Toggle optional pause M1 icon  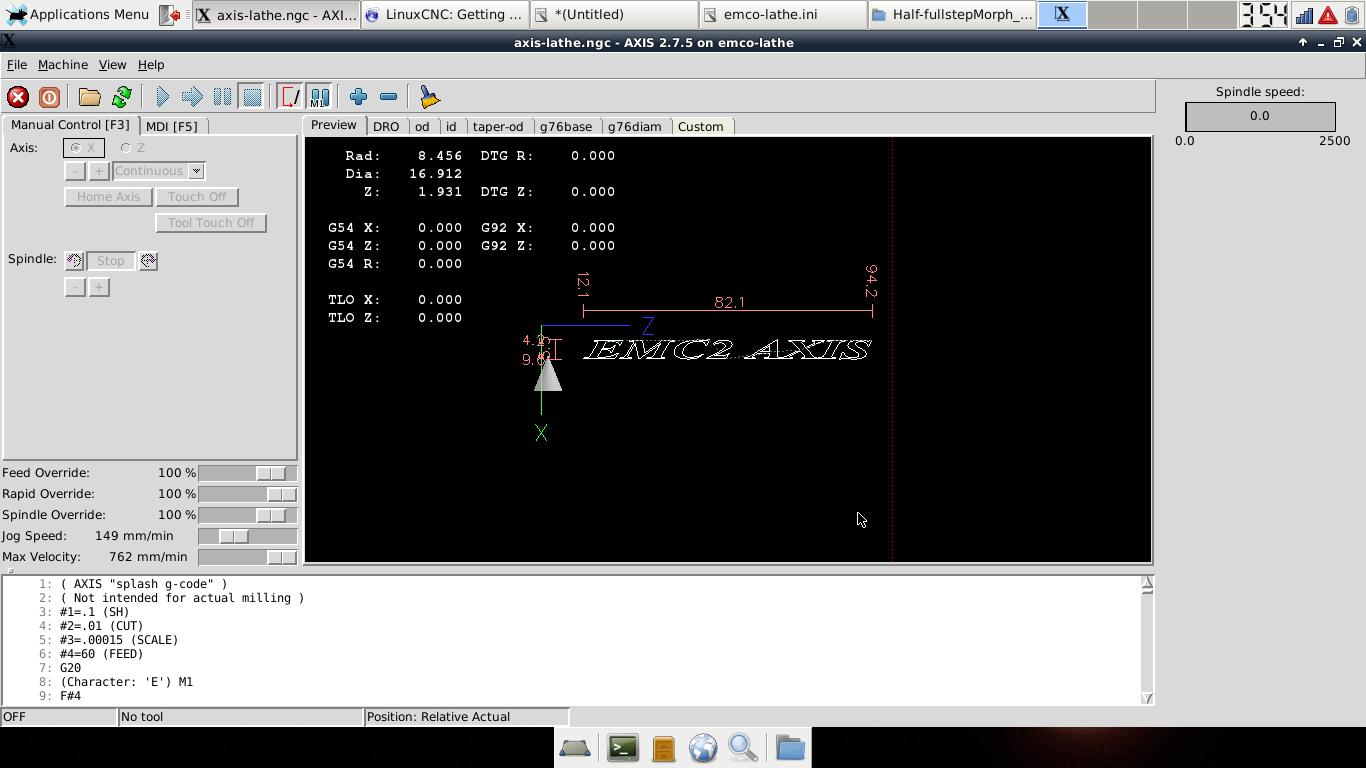(x=319, y=97)
